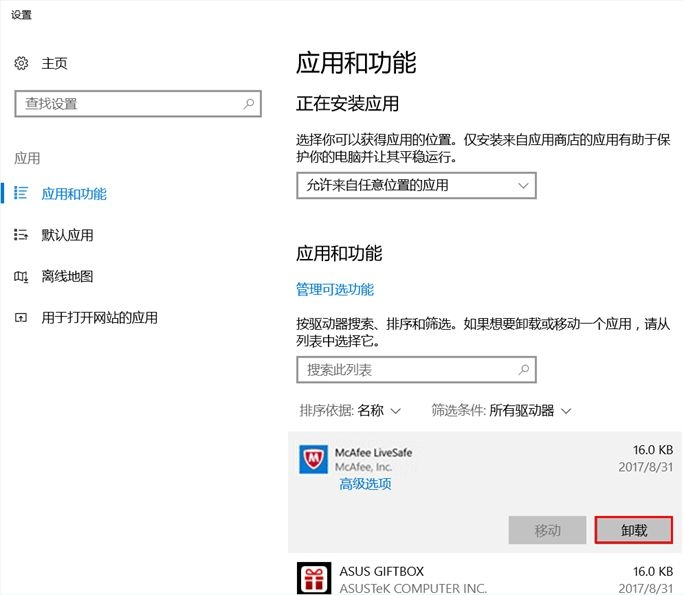Open 高级选项 for McAfee LiveSafe
Viewport: 684px width, 595px height.
click(365, 484)
